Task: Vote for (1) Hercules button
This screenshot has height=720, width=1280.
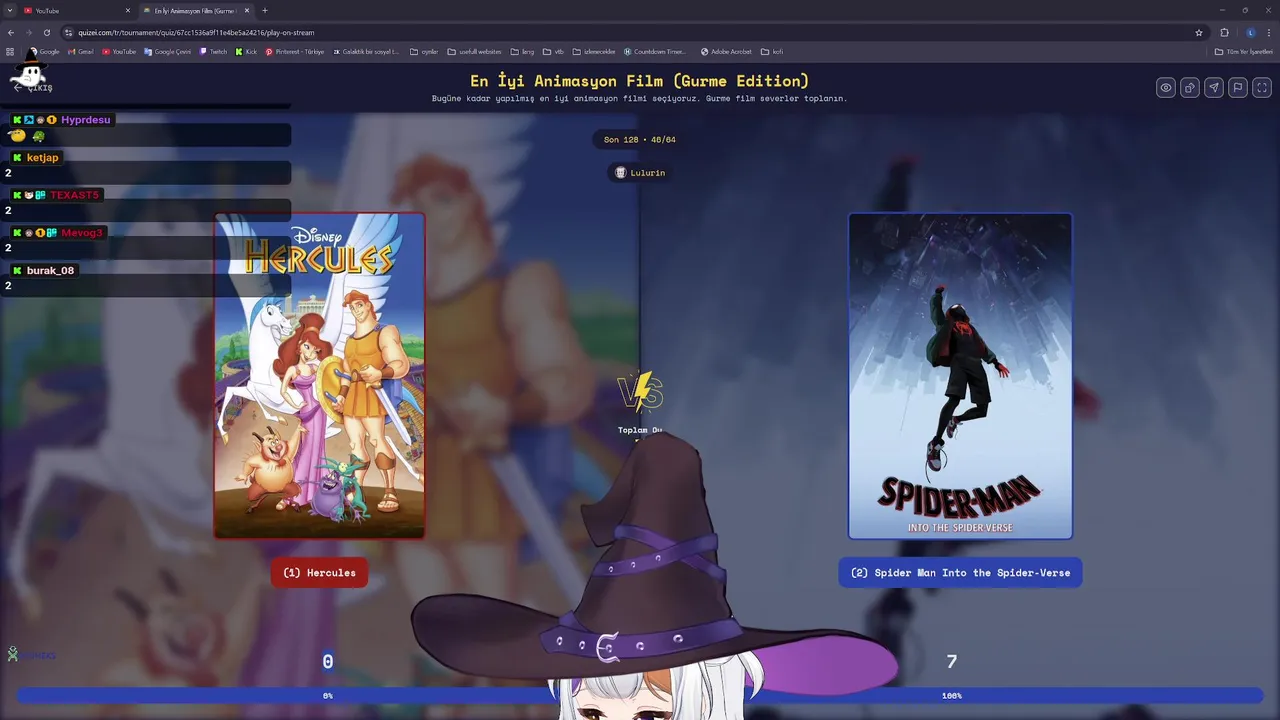Action: (319, 573)
